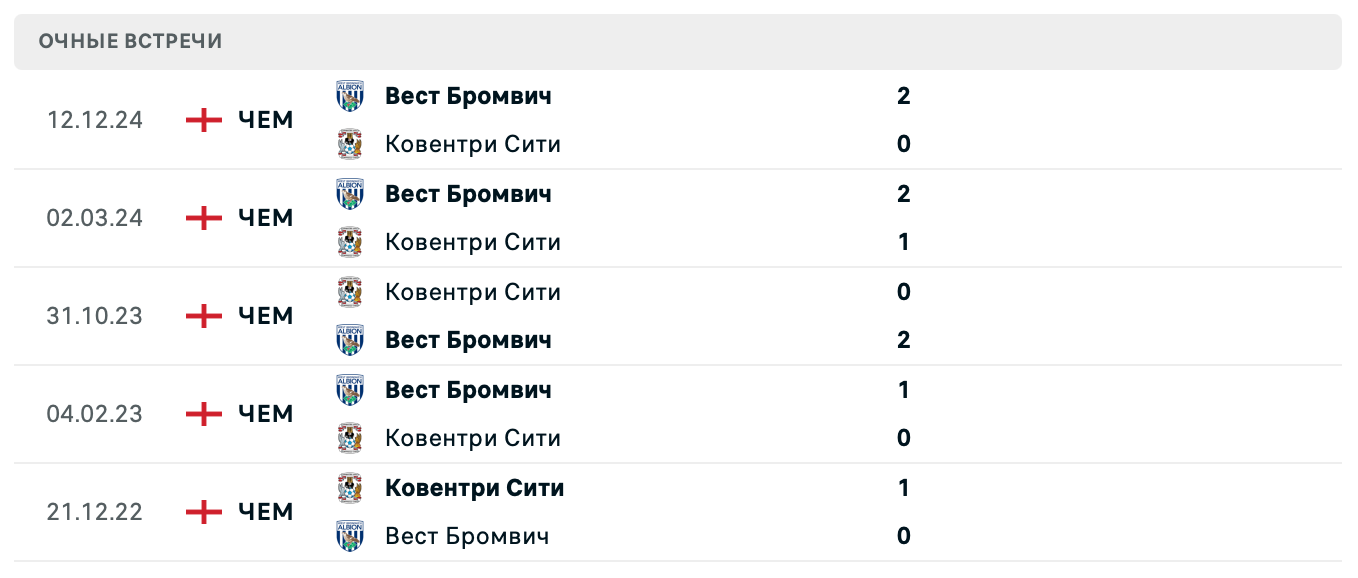Click the England flag beside the 02.03.24 date
The image size is (1358, 578).
pyautogui.click(x=202, y=217)
